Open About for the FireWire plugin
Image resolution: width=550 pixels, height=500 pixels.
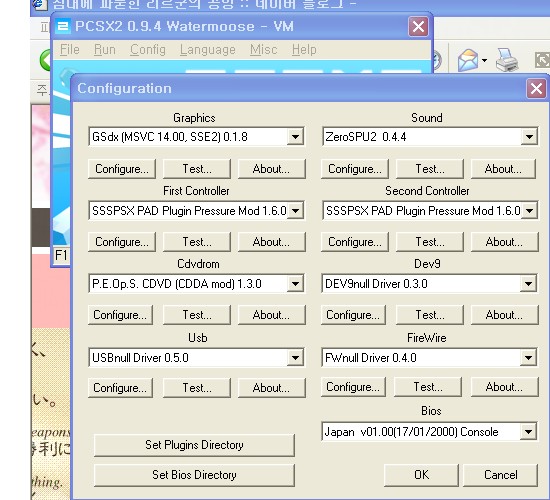tap(504, 387)
